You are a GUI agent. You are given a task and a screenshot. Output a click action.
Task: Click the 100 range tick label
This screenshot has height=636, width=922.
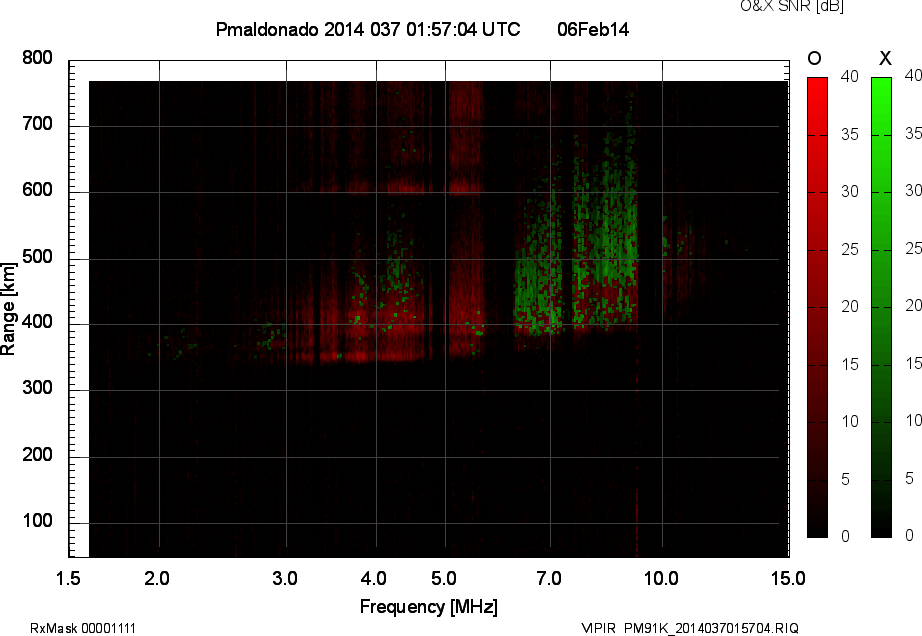[38, 521]
